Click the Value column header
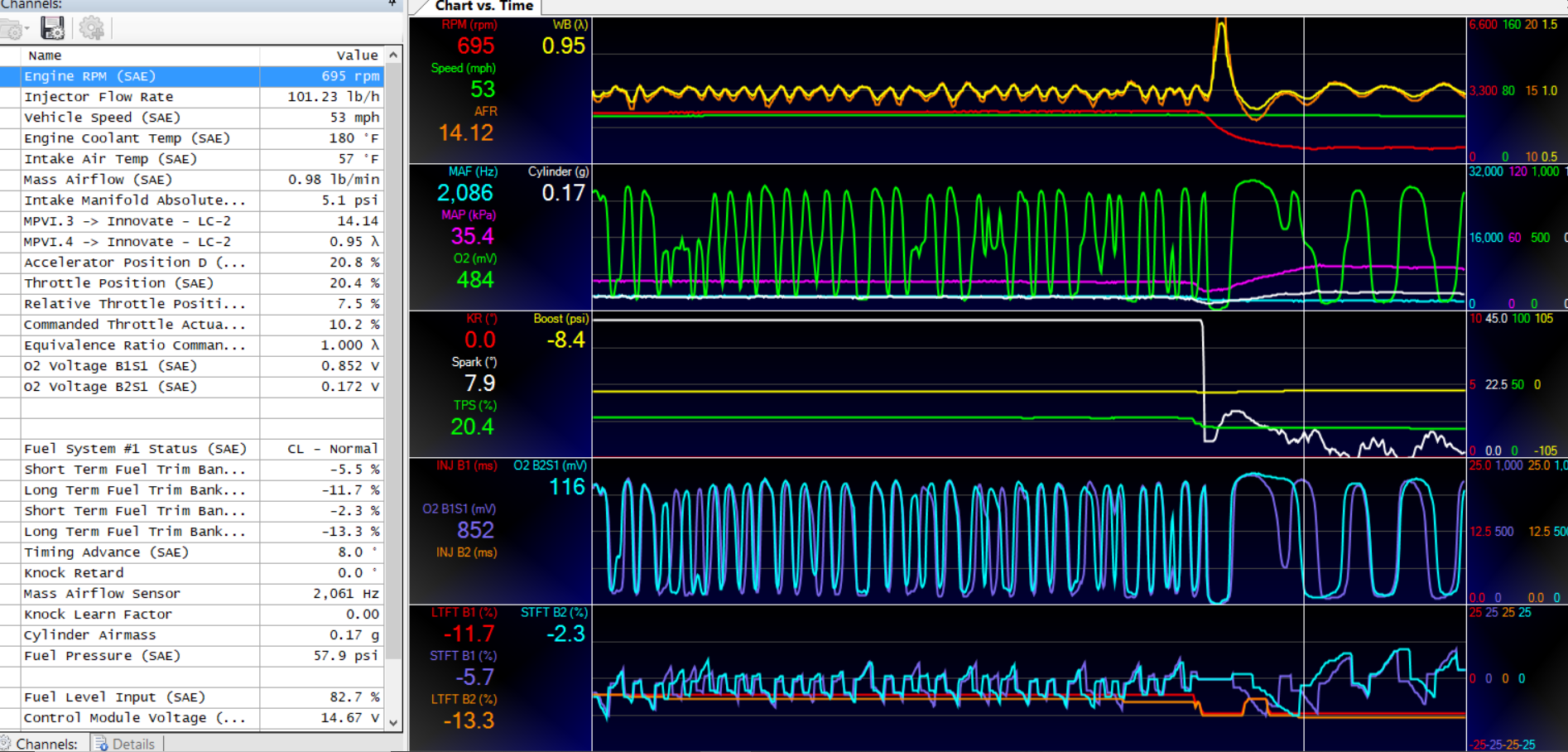The height and width of the screenshot is (752, 1568). (356, 55)
